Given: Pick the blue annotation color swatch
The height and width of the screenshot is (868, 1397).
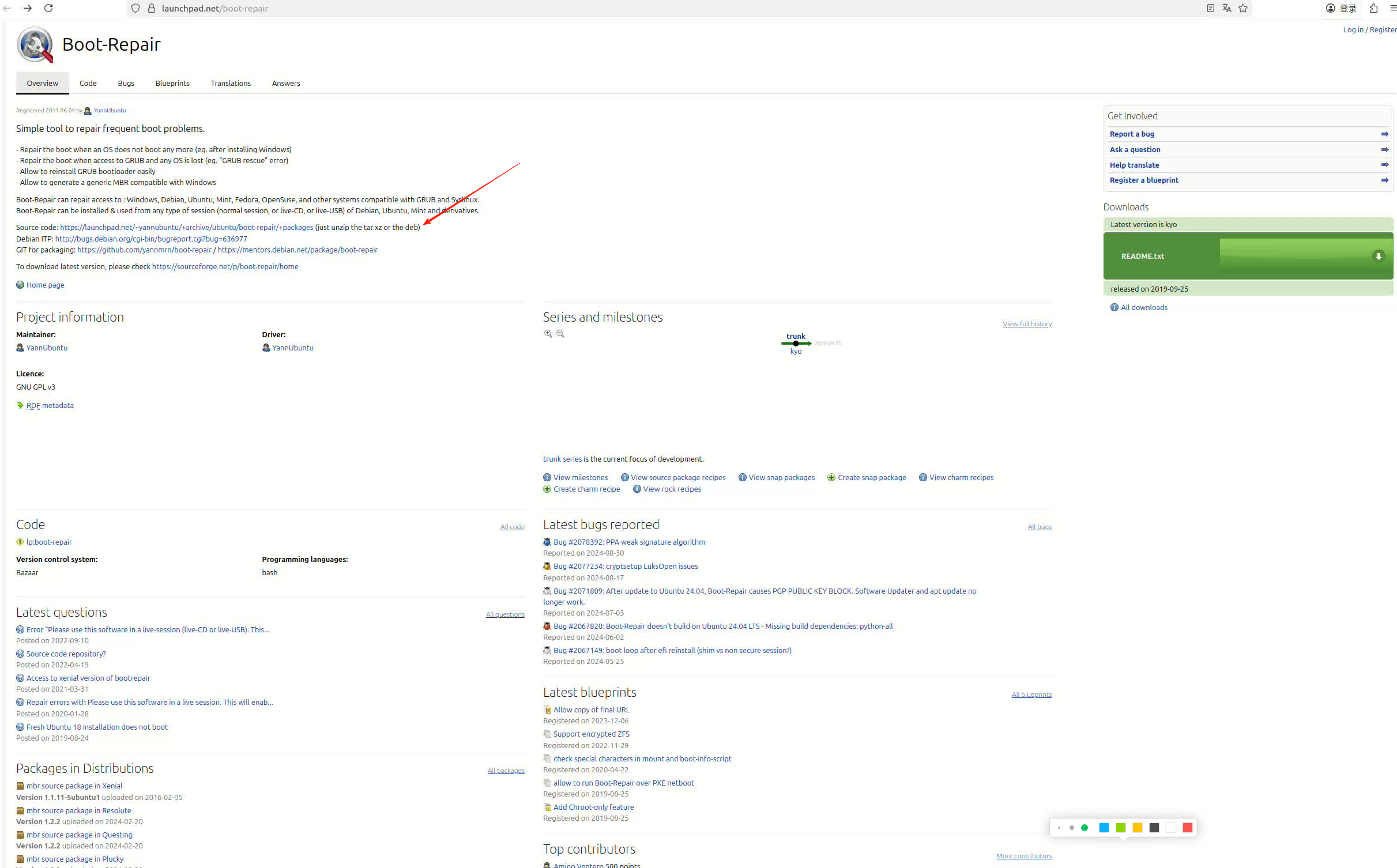Looking at the screenshot, I should point(1104,828).
